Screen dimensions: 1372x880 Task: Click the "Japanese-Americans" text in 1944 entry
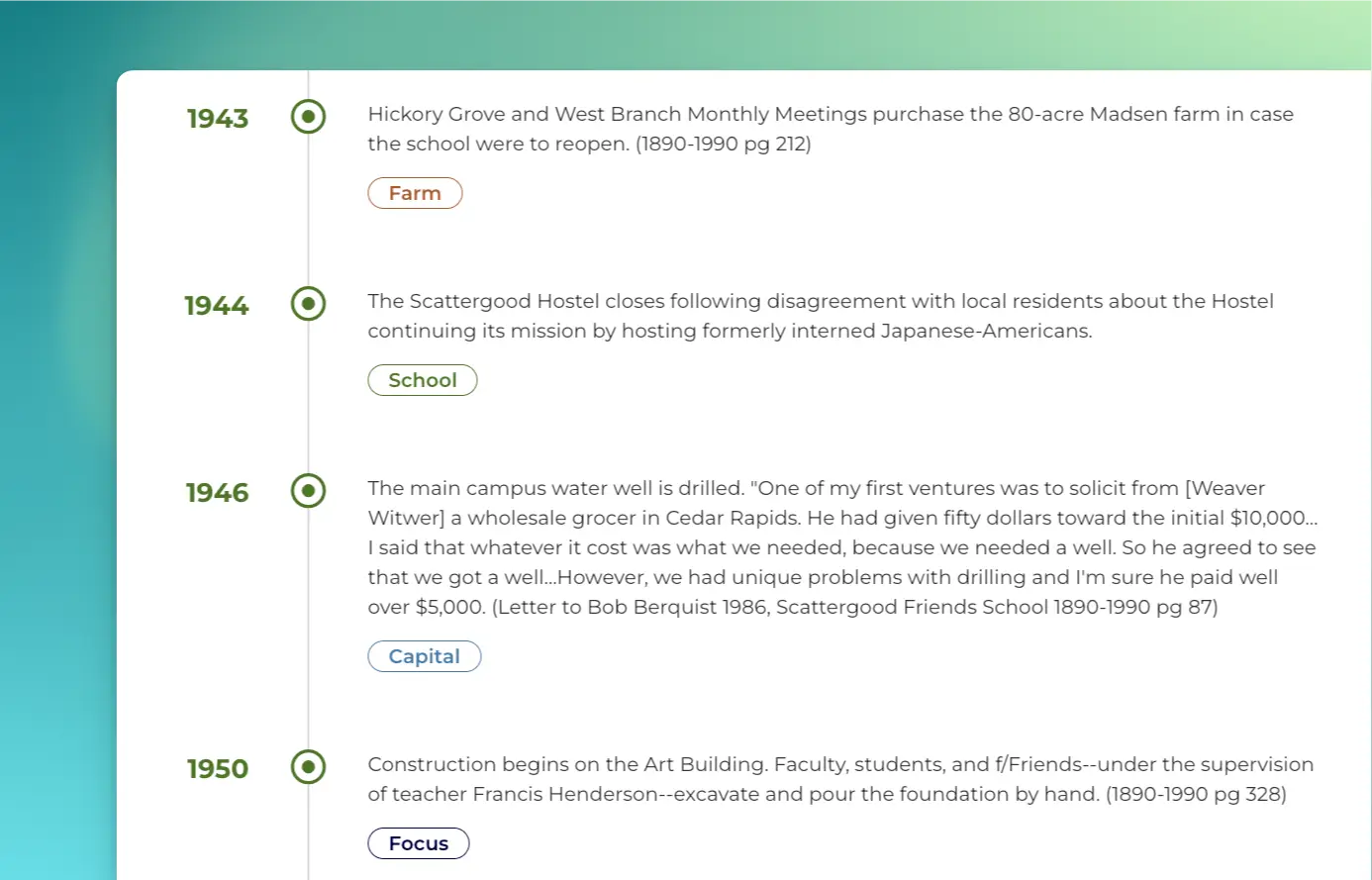point(986,332)
